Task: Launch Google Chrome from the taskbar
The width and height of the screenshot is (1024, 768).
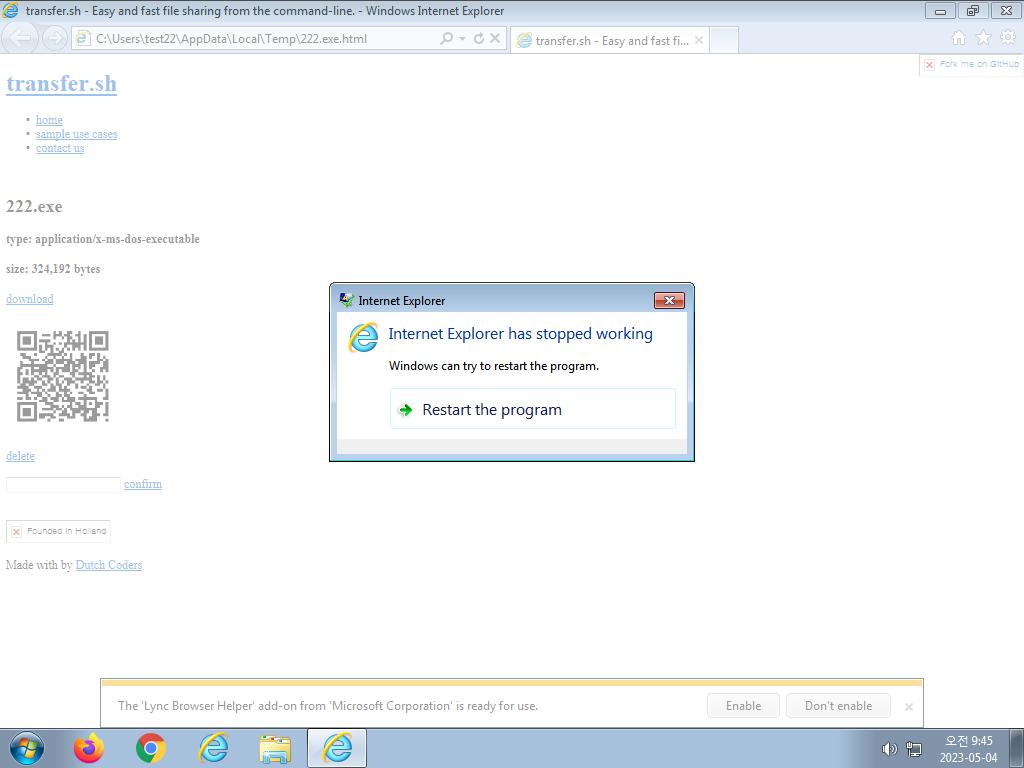Action: (151, 748)
